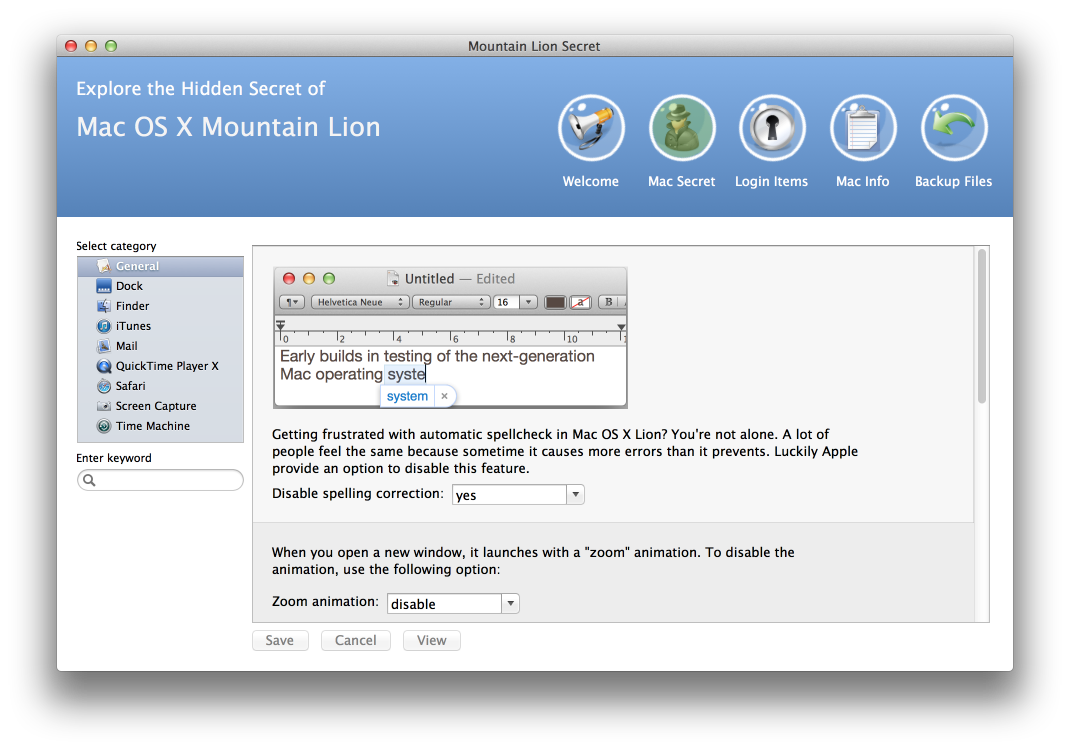This screenshot has width=1070, height=750.
Task: Click the Mail category icon
Action: click(x=104, y=346)
